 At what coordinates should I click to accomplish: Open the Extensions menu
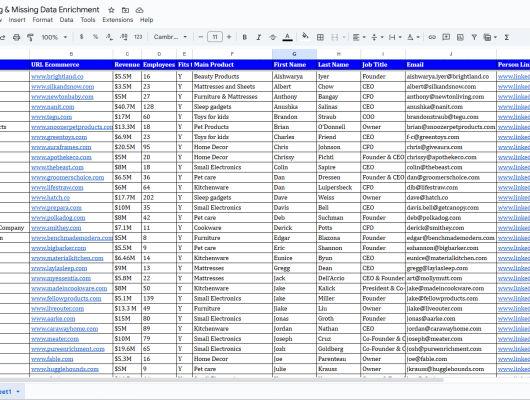118,20
